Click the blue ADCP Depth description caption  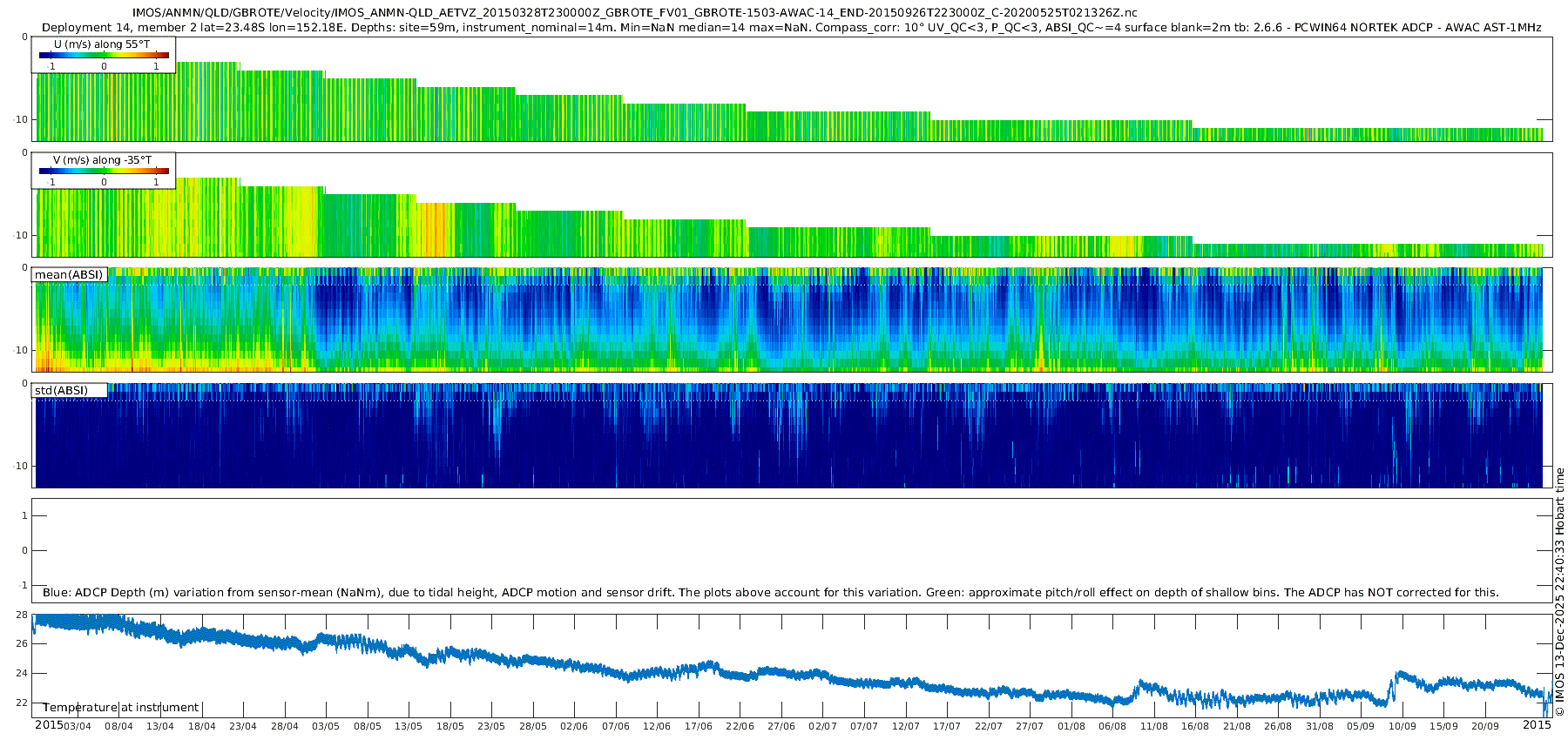770,593
